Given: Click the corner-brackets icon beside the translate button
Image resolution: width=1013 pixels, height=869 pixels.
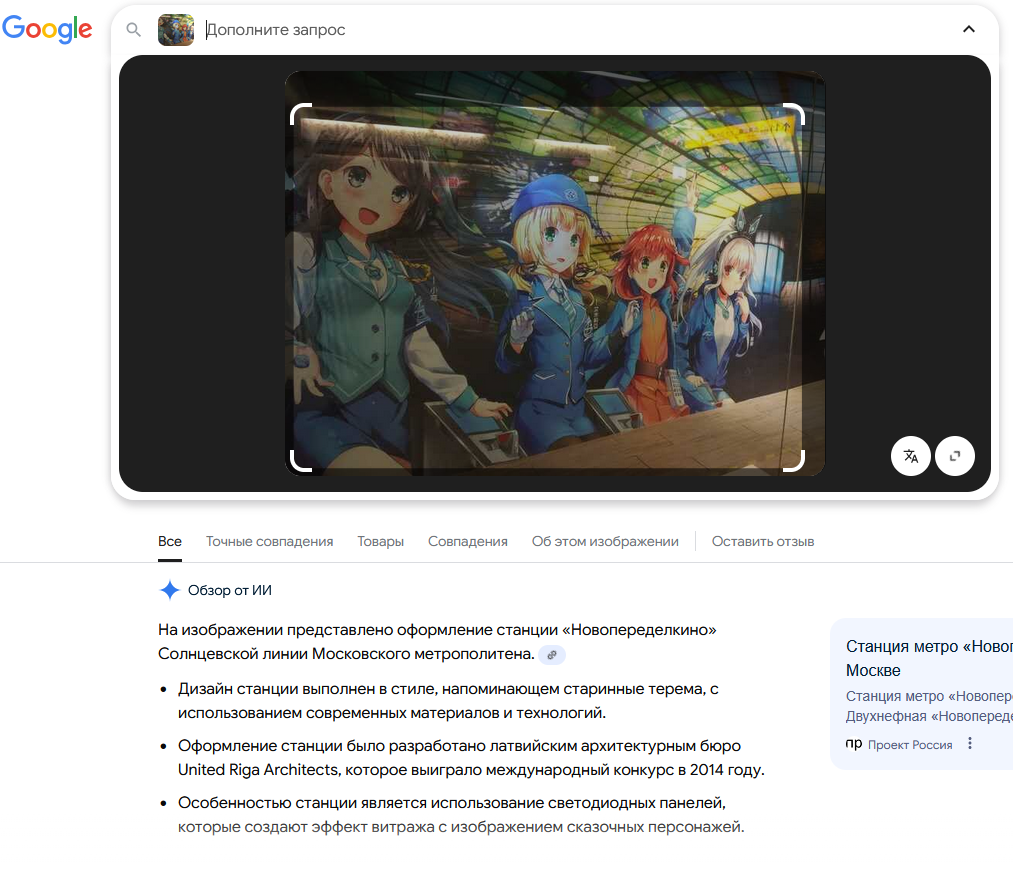Looking at the screenshot, I should (954, 456).
